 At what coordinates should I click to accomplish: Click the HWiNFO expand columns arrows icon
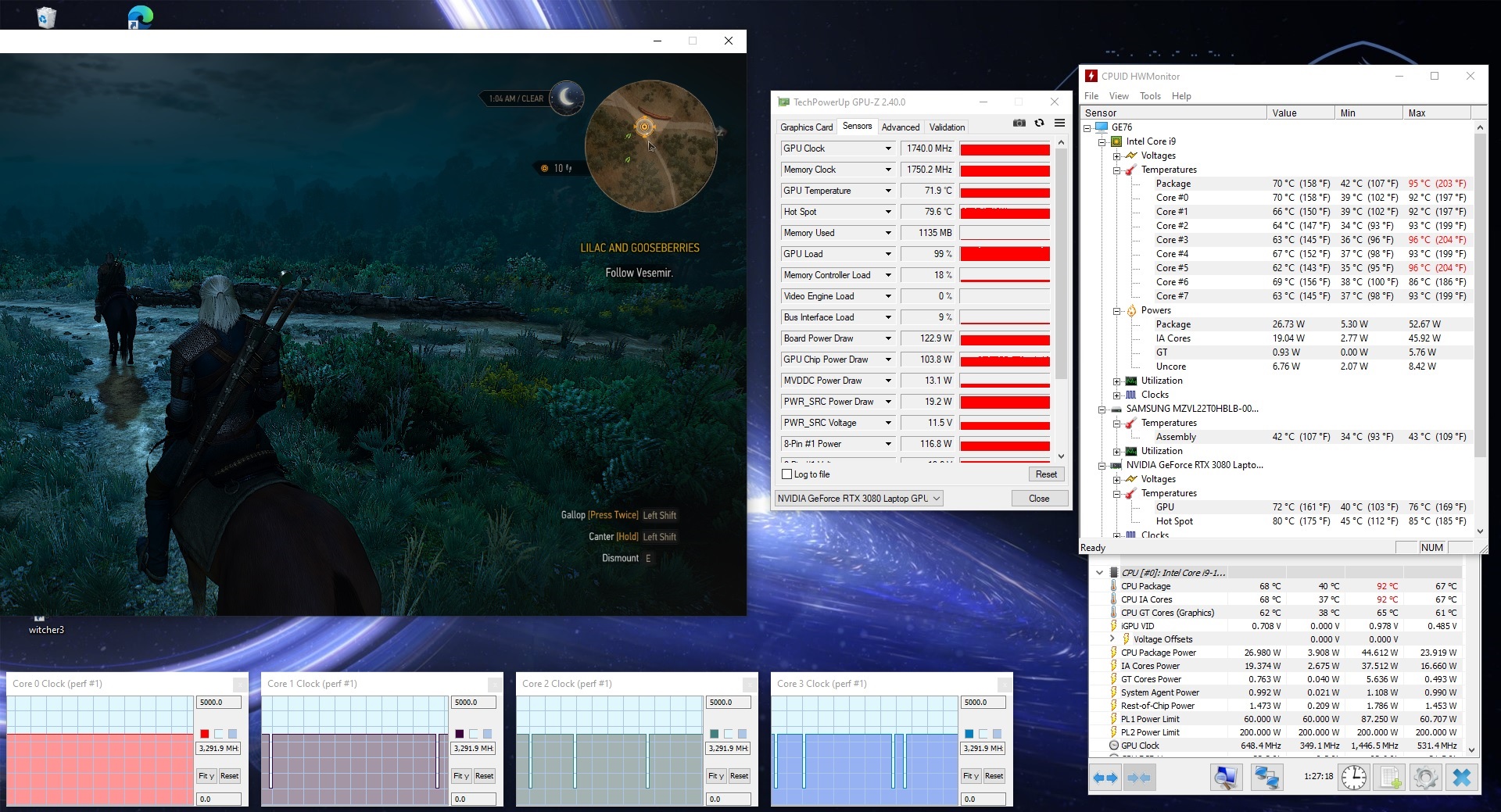click(1105, 778)
